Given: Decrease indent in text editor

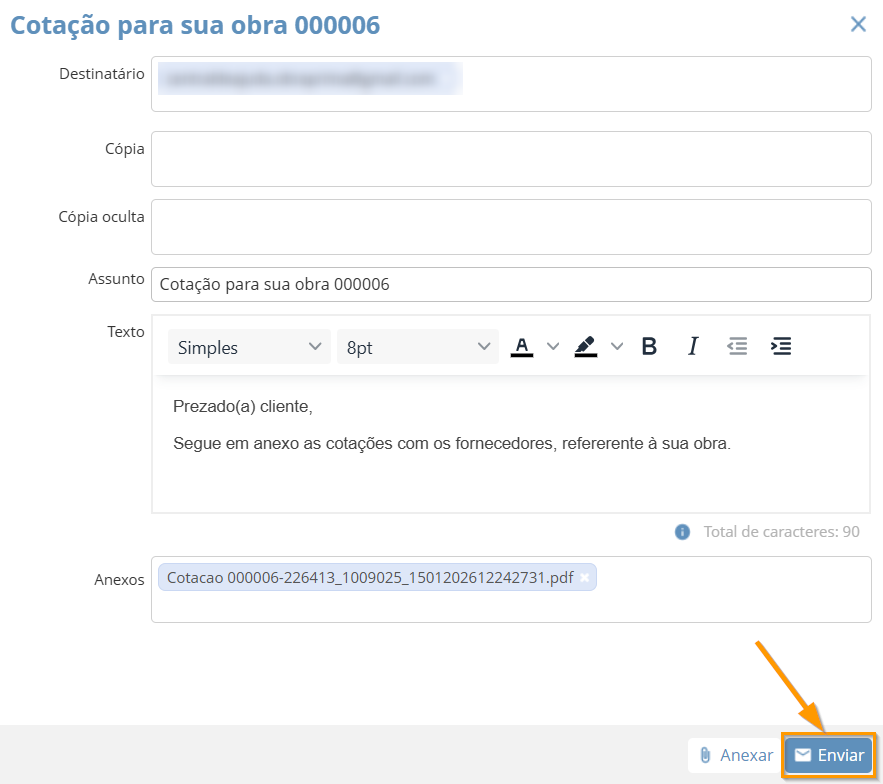Looking at the screenshot, I should point(737,347).
